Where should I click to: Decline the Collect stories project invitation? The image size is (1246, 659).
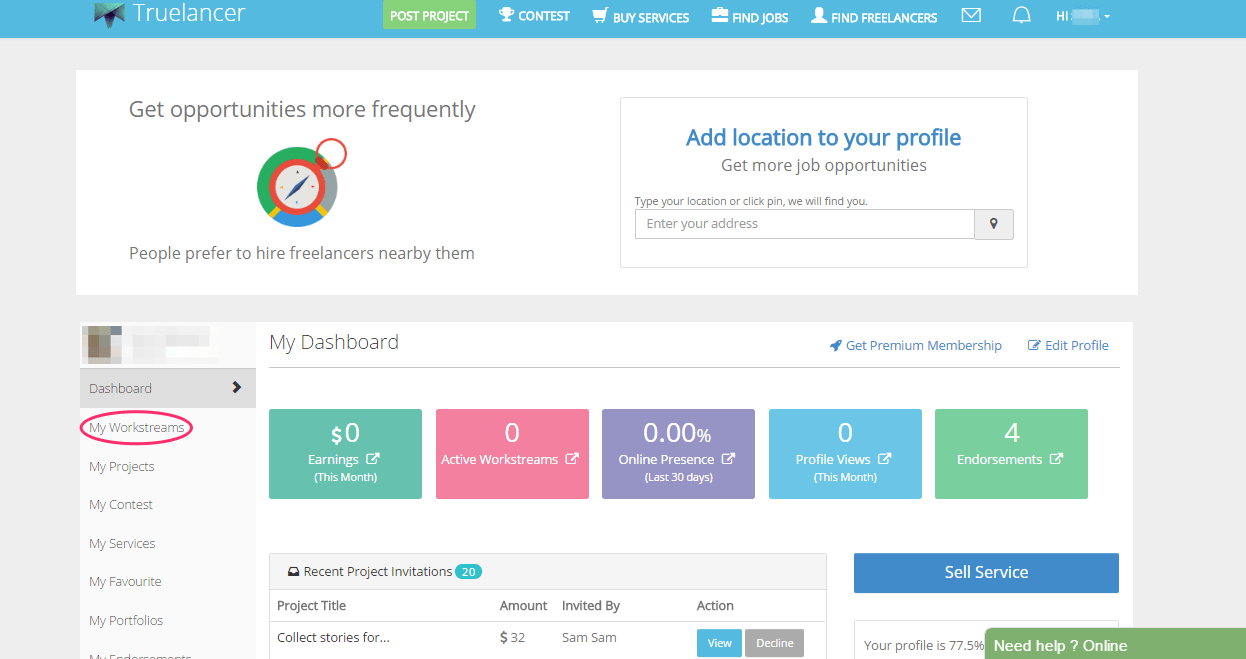pos(774,643)
